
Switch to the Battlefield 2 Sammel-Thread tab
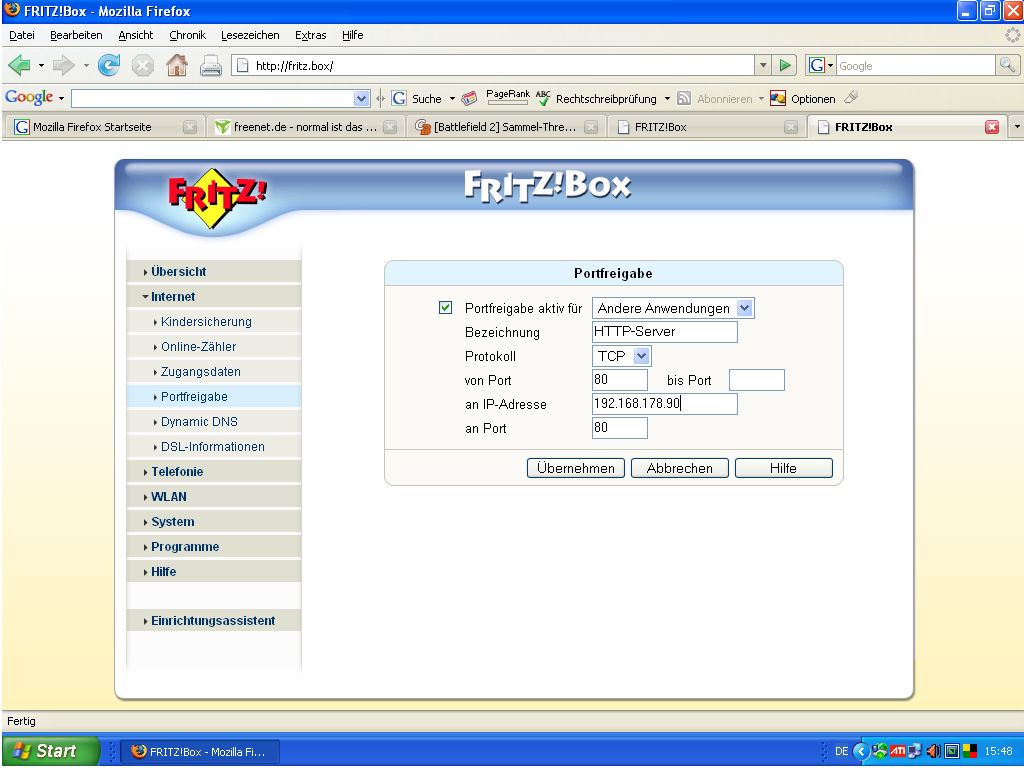tap(505, 127)
